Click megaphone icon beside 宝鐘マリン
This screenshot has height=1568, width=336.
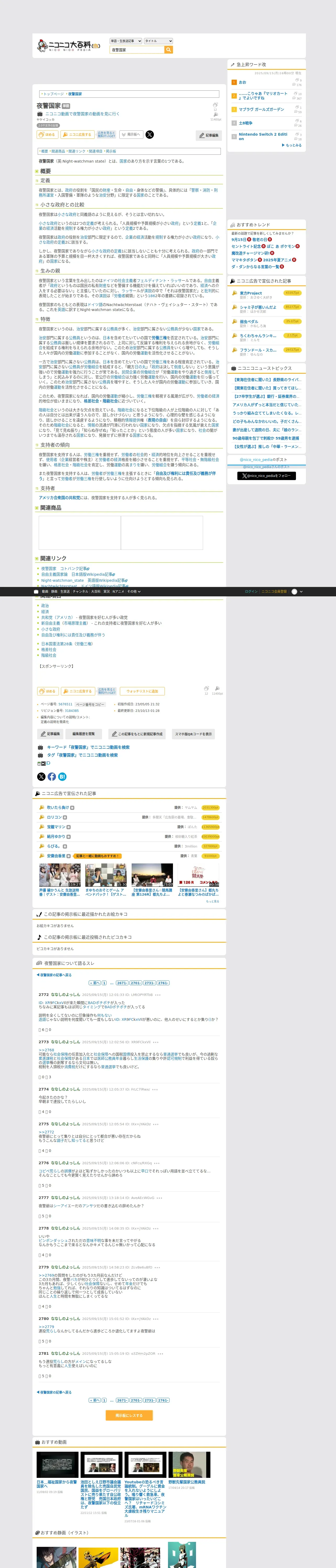click(41, 827)
